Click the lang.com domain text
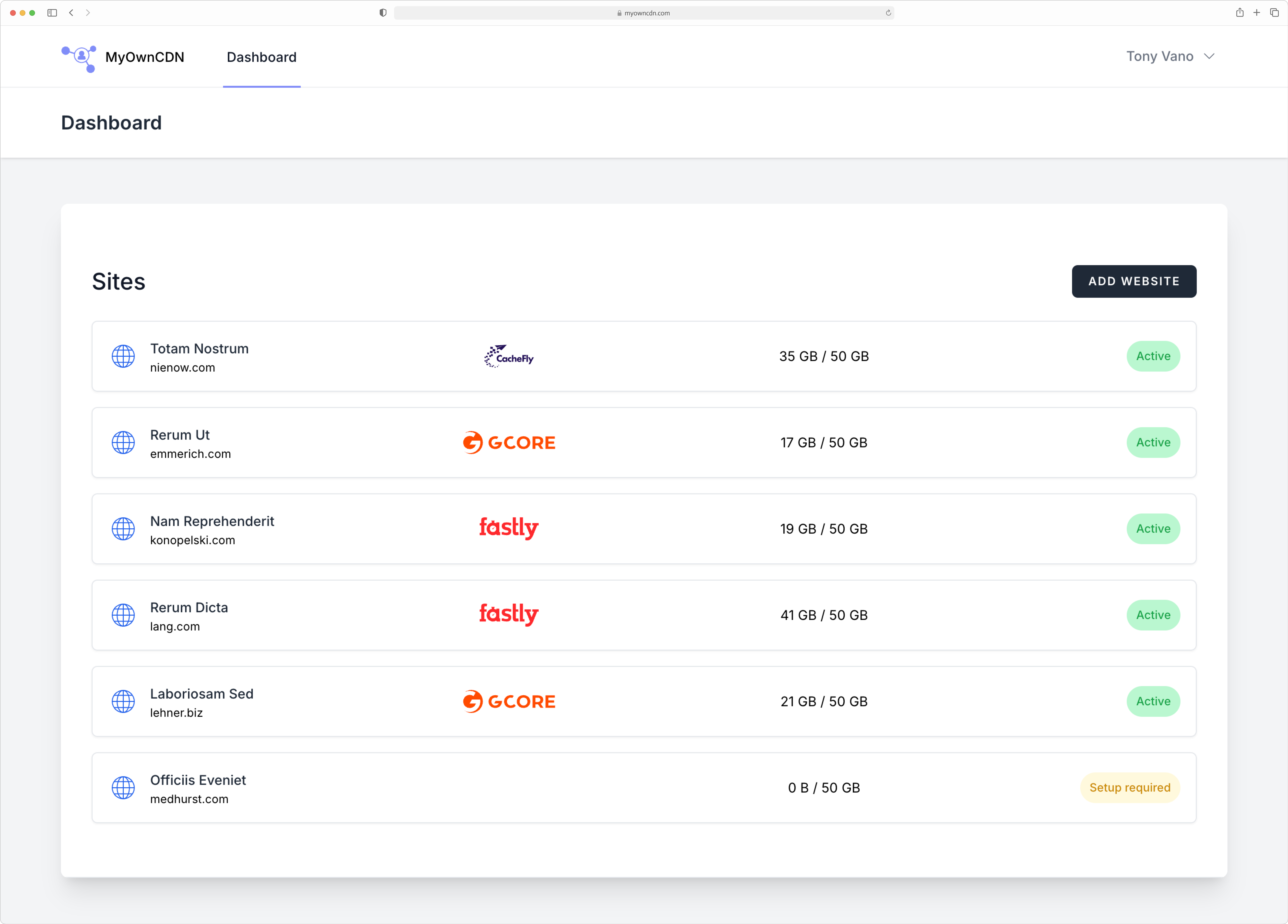This screenshot has width=1288, height=924. [x=175, y=627]
